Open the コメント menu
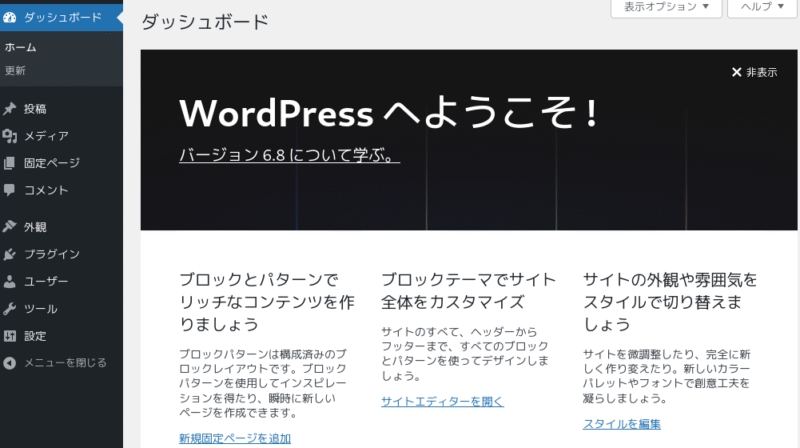The image size is (800, 448). point(61,190)
